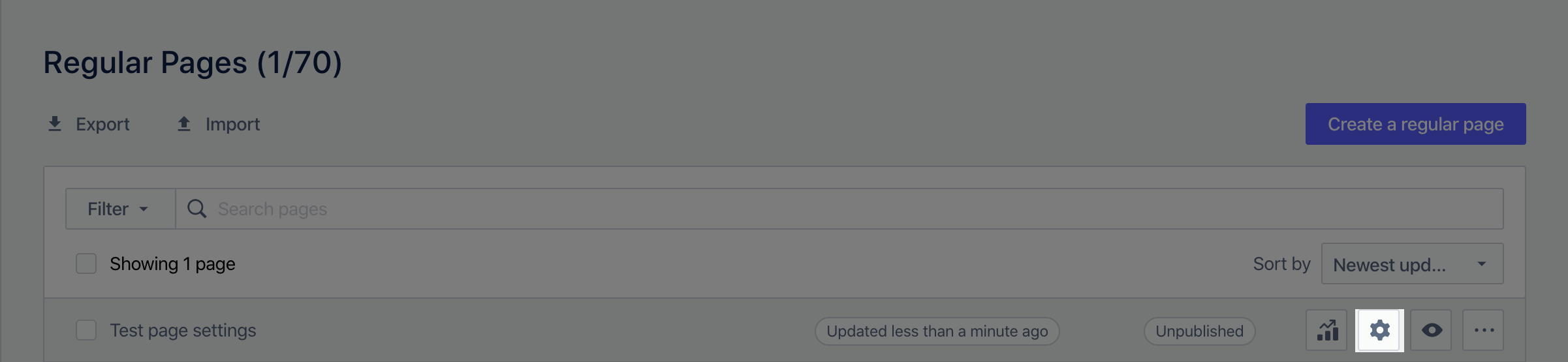Preview the page using the eye icon
1568x362 pixels.
[1432, 330]
